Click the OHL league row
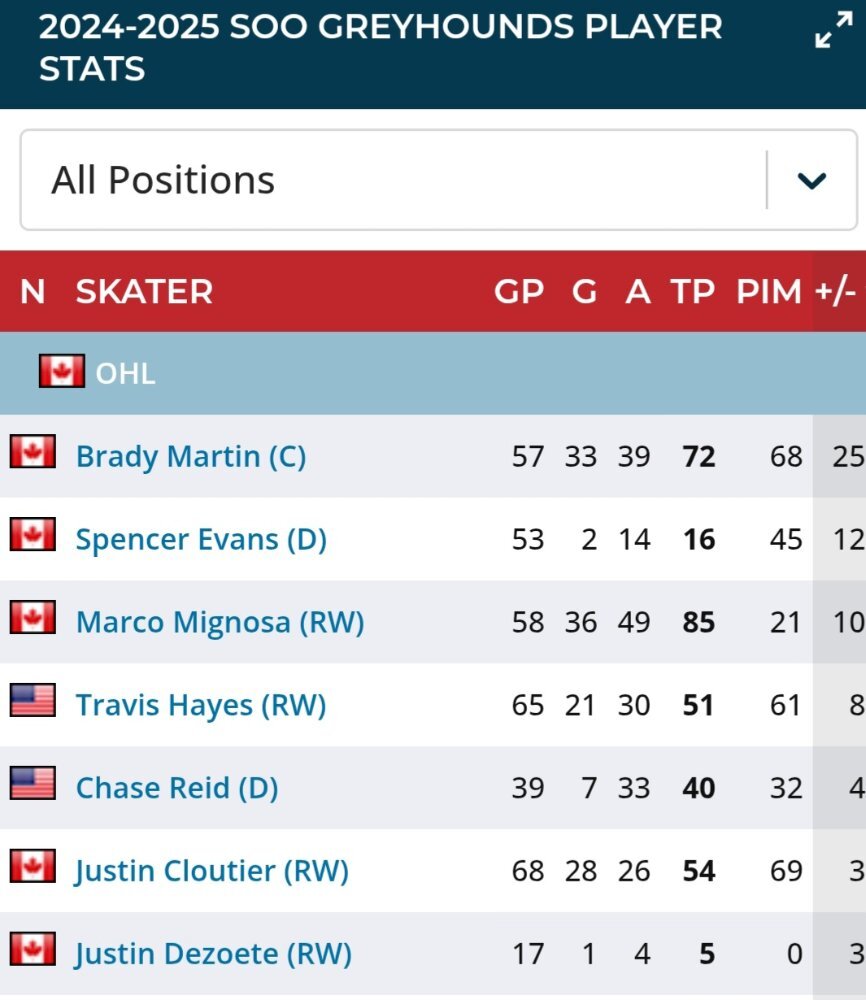Viewport: 866px width, 1000px height. coord(433,373)
